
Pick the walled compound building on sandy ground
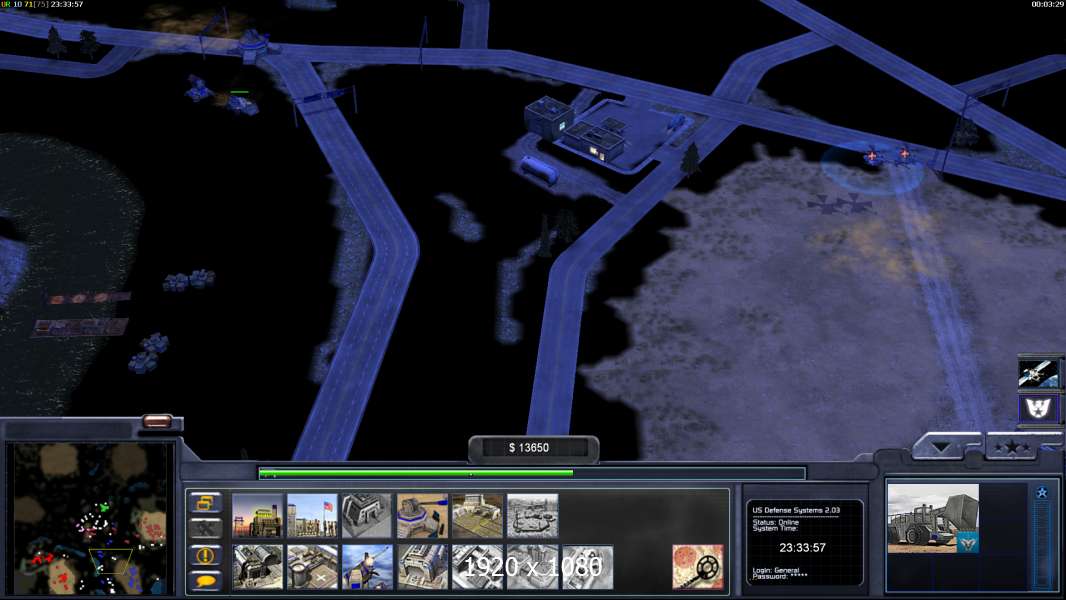pos(477,516)
